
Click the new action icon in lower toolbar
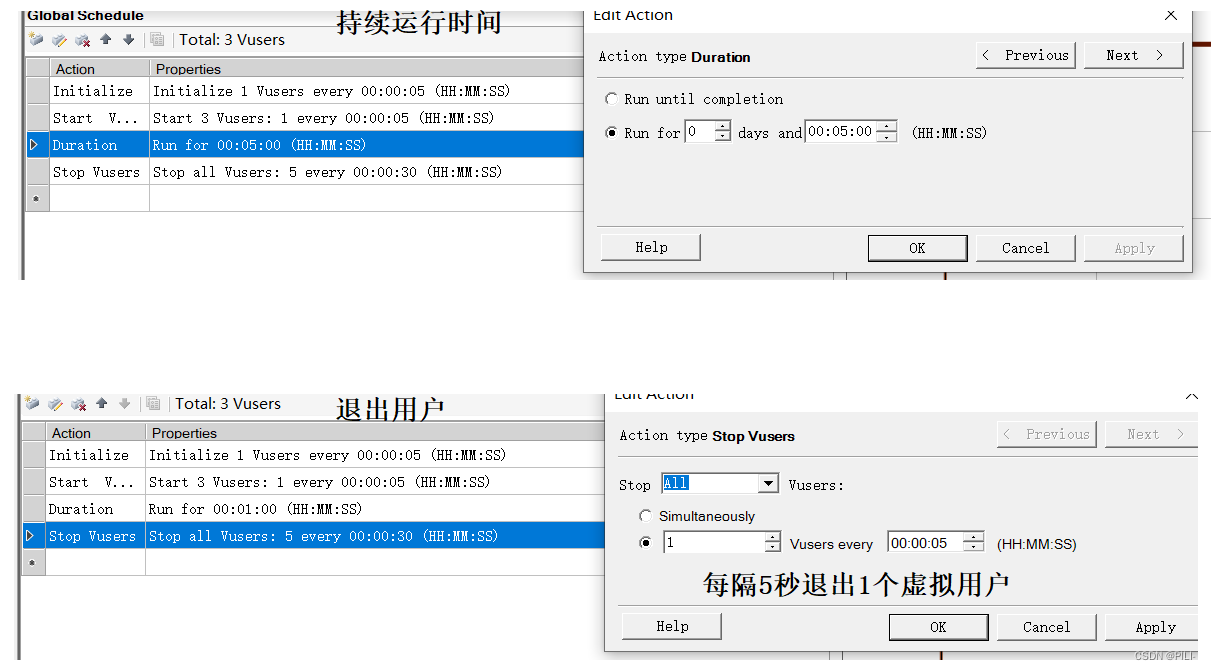33,404
